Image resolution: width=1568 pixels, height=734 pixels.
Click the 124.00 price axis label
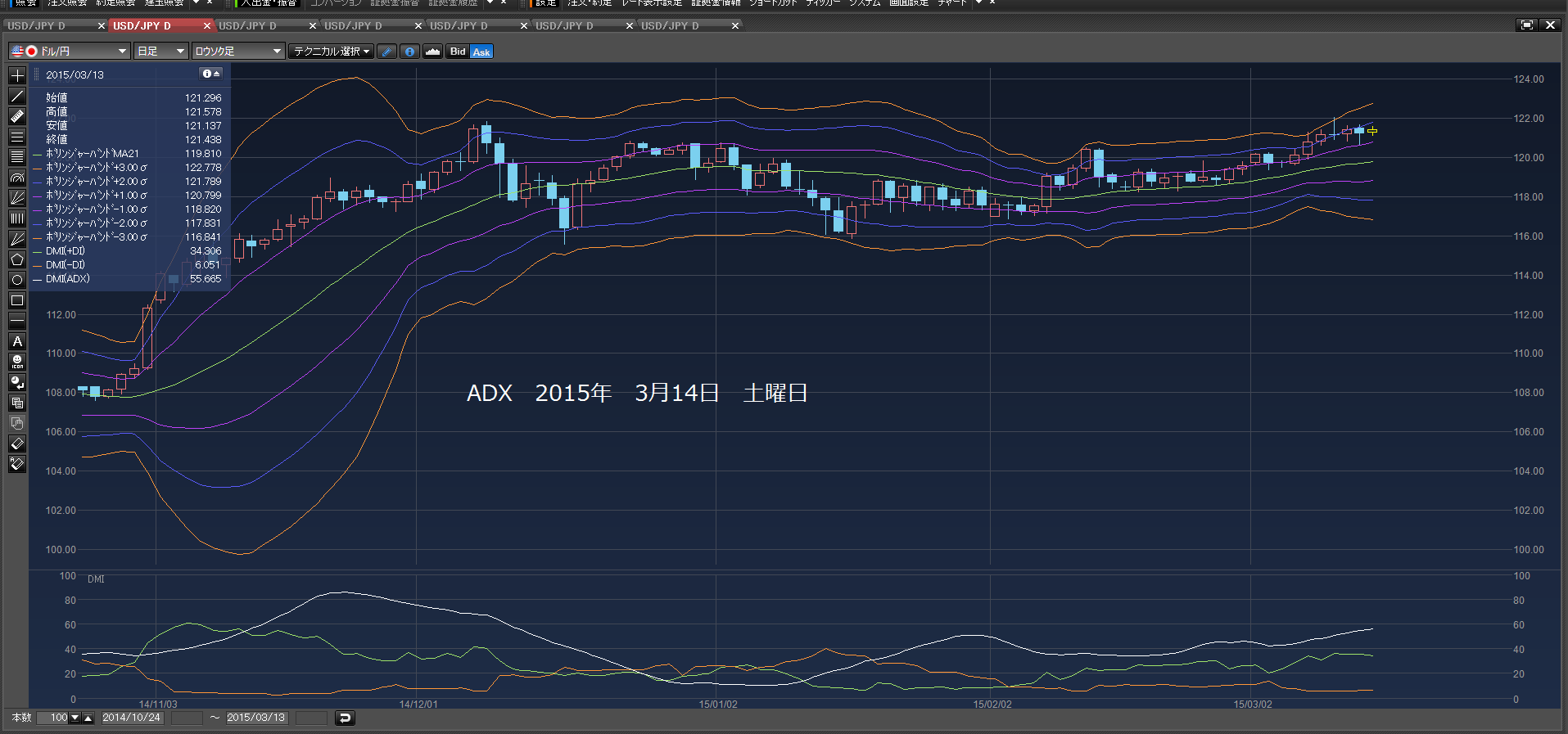(x=1528, y=79)
